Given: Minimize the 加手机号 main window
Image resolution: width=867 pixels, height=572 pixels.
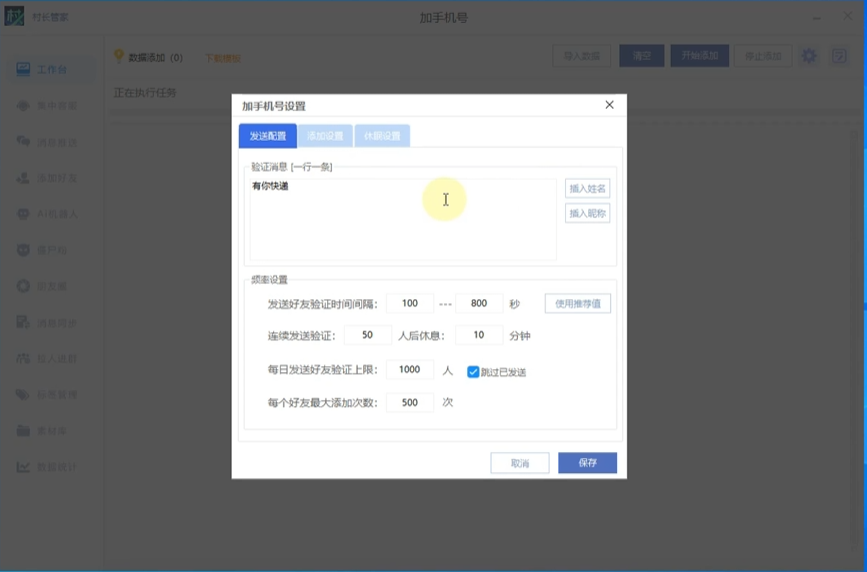Looking at the screenshot, I should [x=817, y=17].
